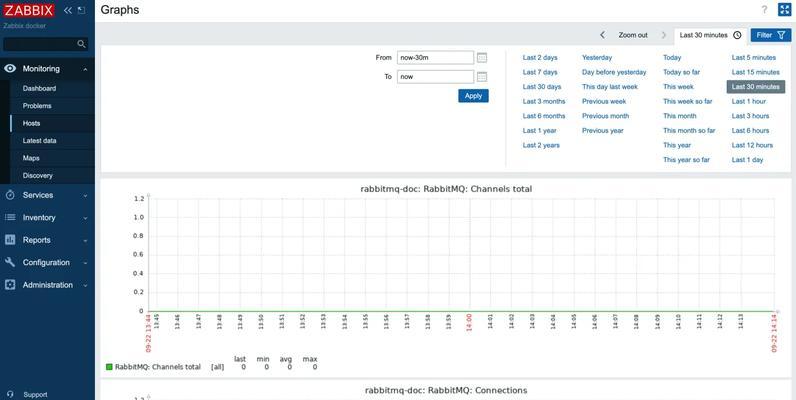Click the Apply button
This screenshot has width=796, height=400.
point(473,96)
